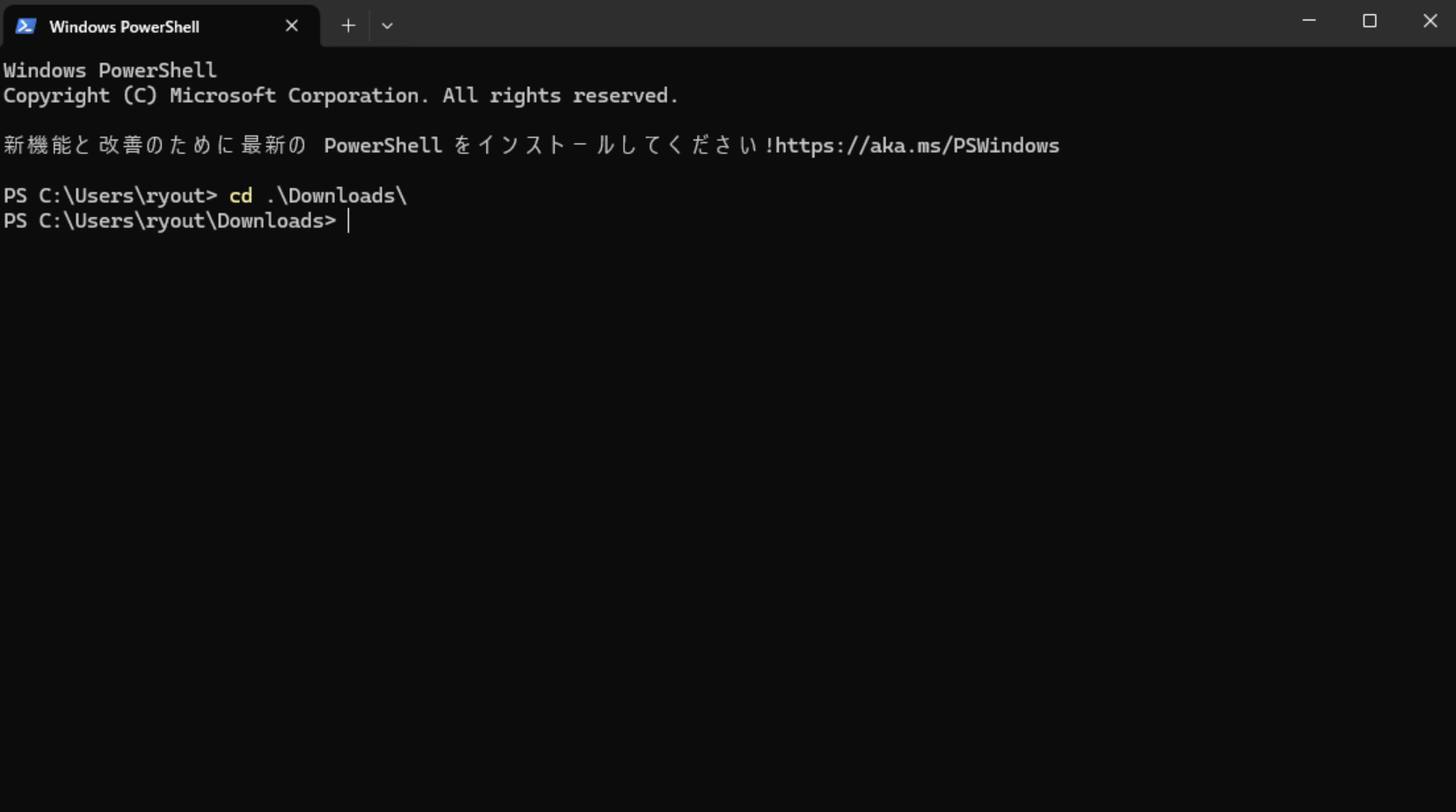Image resolution: width=1456 pixels, height=812 pixels.
Task: Close the Windows PowerShell tab
Action: tap(292, 26)
